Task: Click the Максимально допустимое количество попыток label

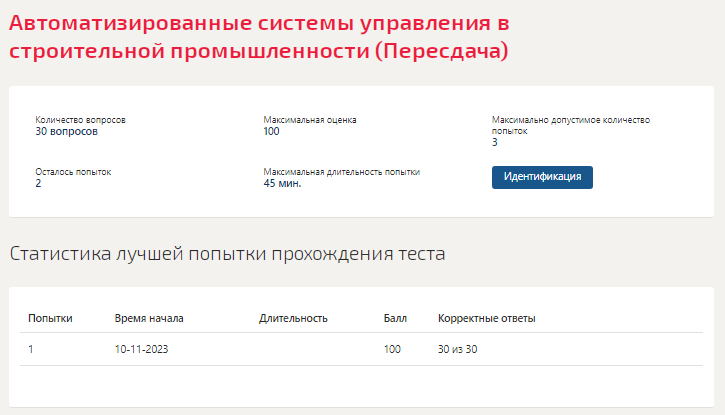Action: pyautogui.click(x=571, y=125)
